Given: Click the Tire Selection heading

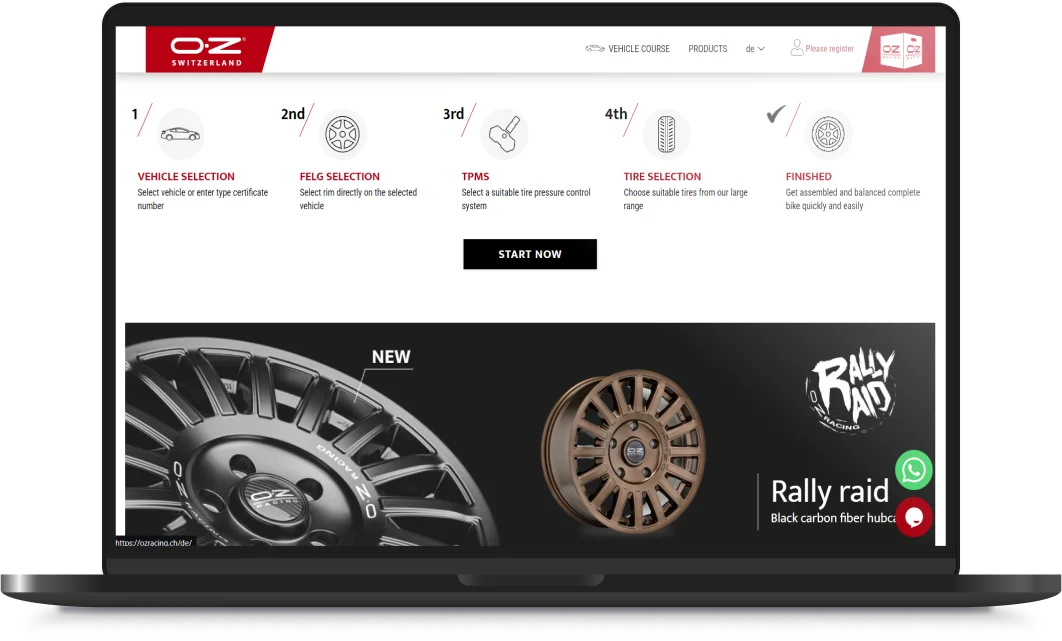Looking at the screenshot, I should point(662,176).
